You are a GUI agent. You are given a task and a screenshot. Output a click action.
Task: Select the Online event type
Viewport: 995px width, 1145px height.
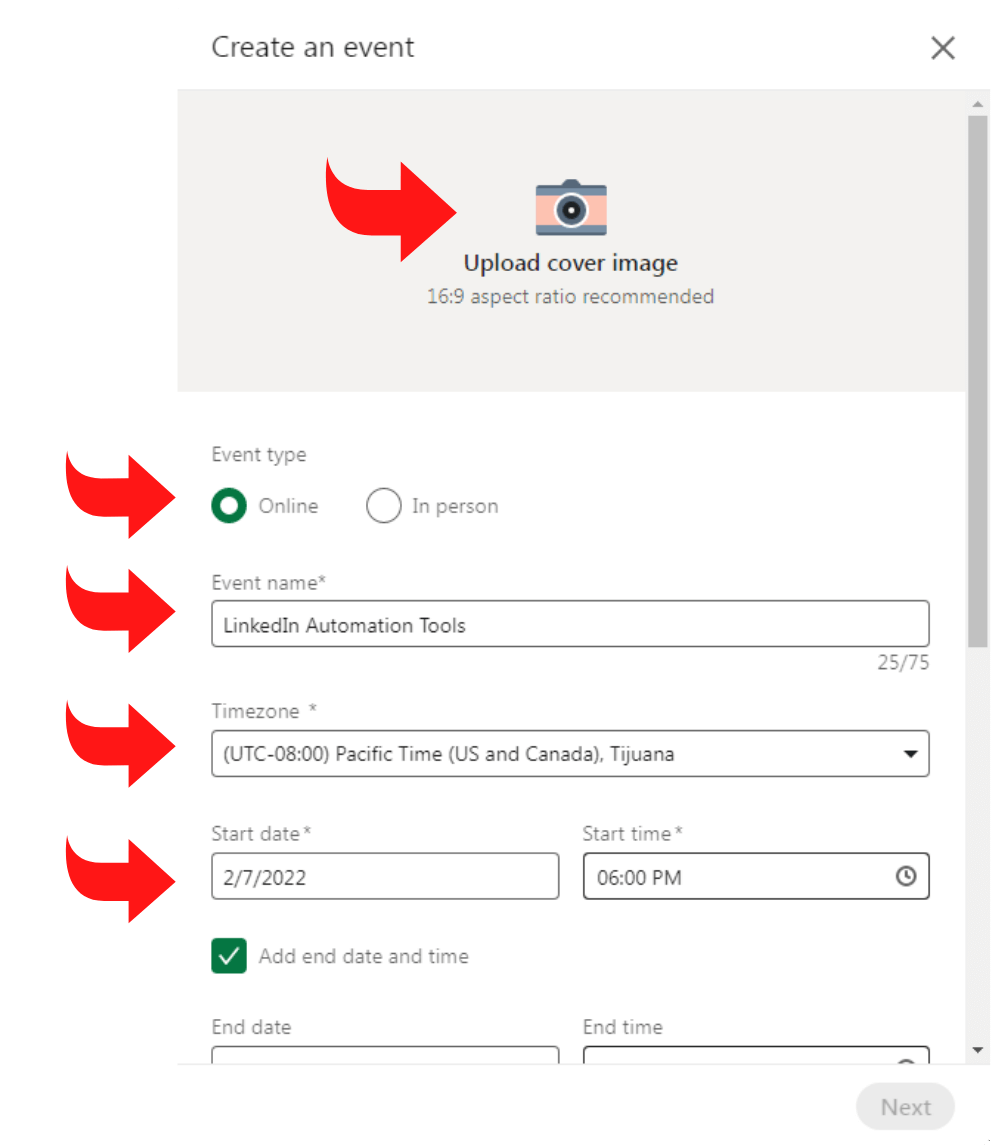click(x=229, y=505)
